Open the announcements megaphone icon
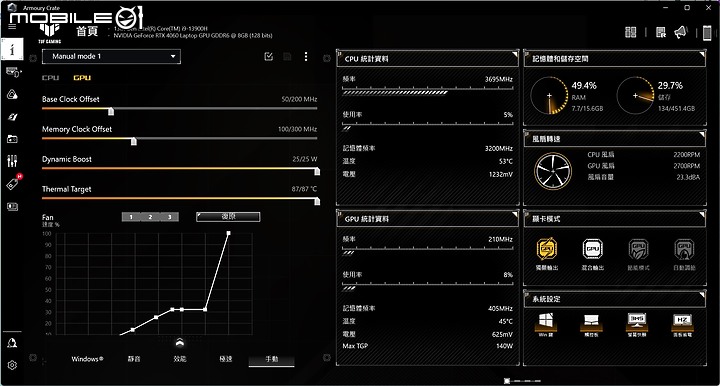 [681, 32]
